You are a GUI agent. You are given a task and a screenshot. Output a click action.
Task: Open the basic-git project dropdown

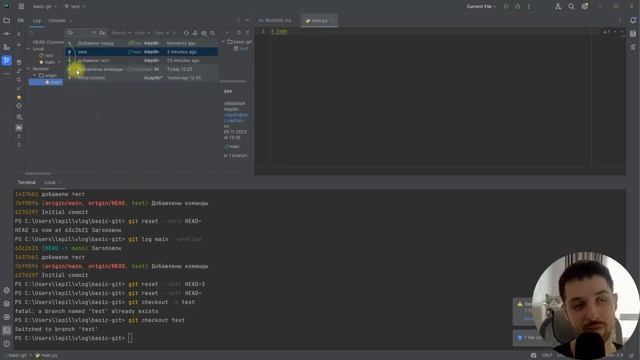[44, 7]
